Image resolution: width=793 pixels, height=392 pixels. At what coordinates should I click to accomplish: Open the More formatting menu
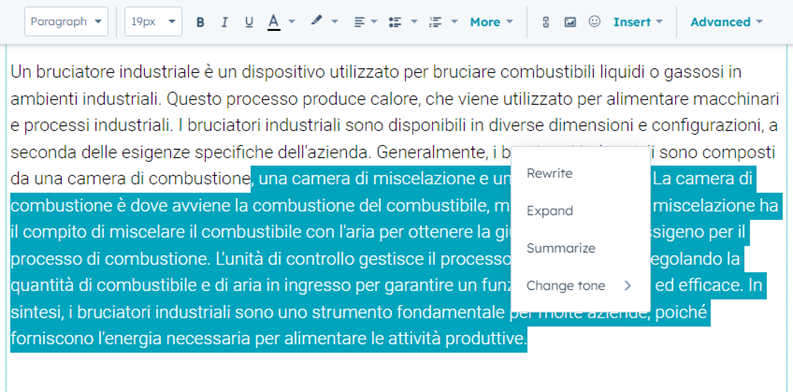(x=492, y=22)
